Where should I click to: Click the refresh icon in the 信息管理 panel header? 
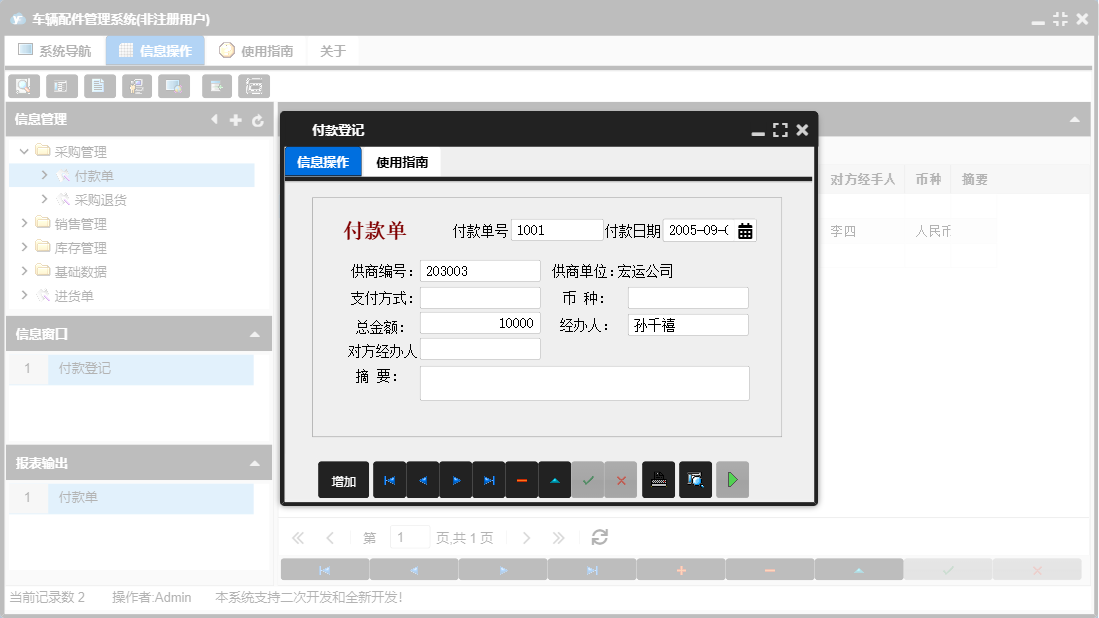click(x=258, y=119)
